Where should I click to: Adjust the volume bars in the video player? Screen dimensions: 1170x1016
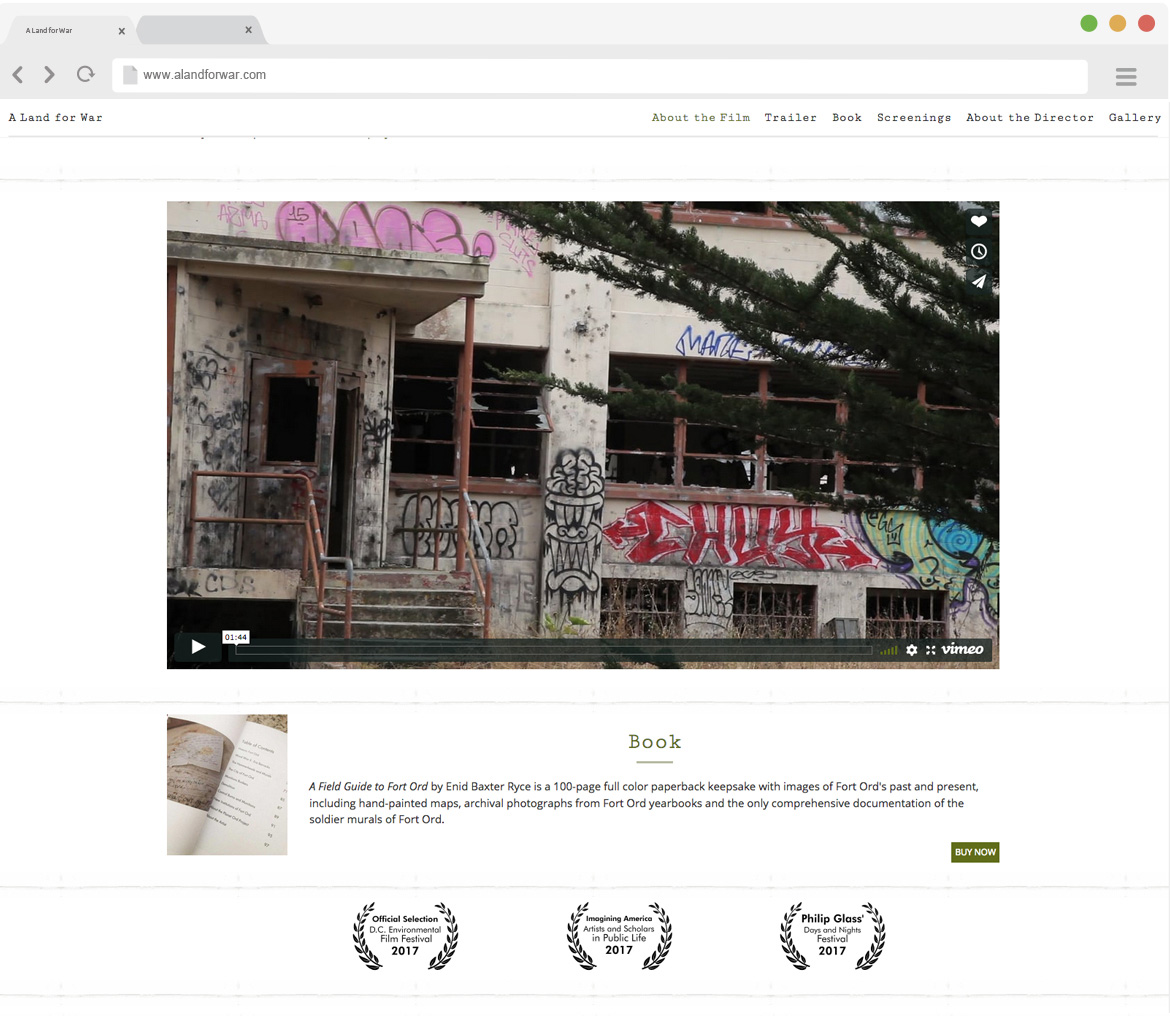pyautogui.click(x=889, y=650)
